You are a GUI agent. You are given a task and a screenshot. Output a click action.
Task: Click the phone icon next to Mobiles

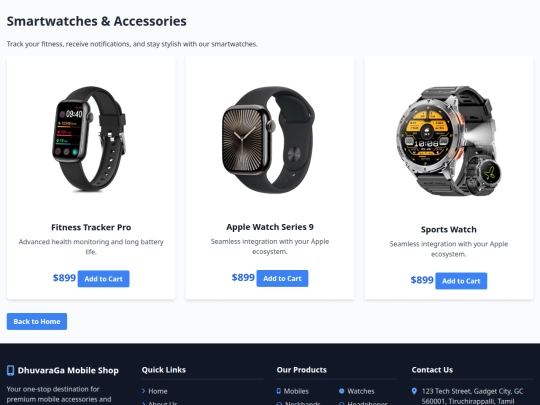click(279, 391)
